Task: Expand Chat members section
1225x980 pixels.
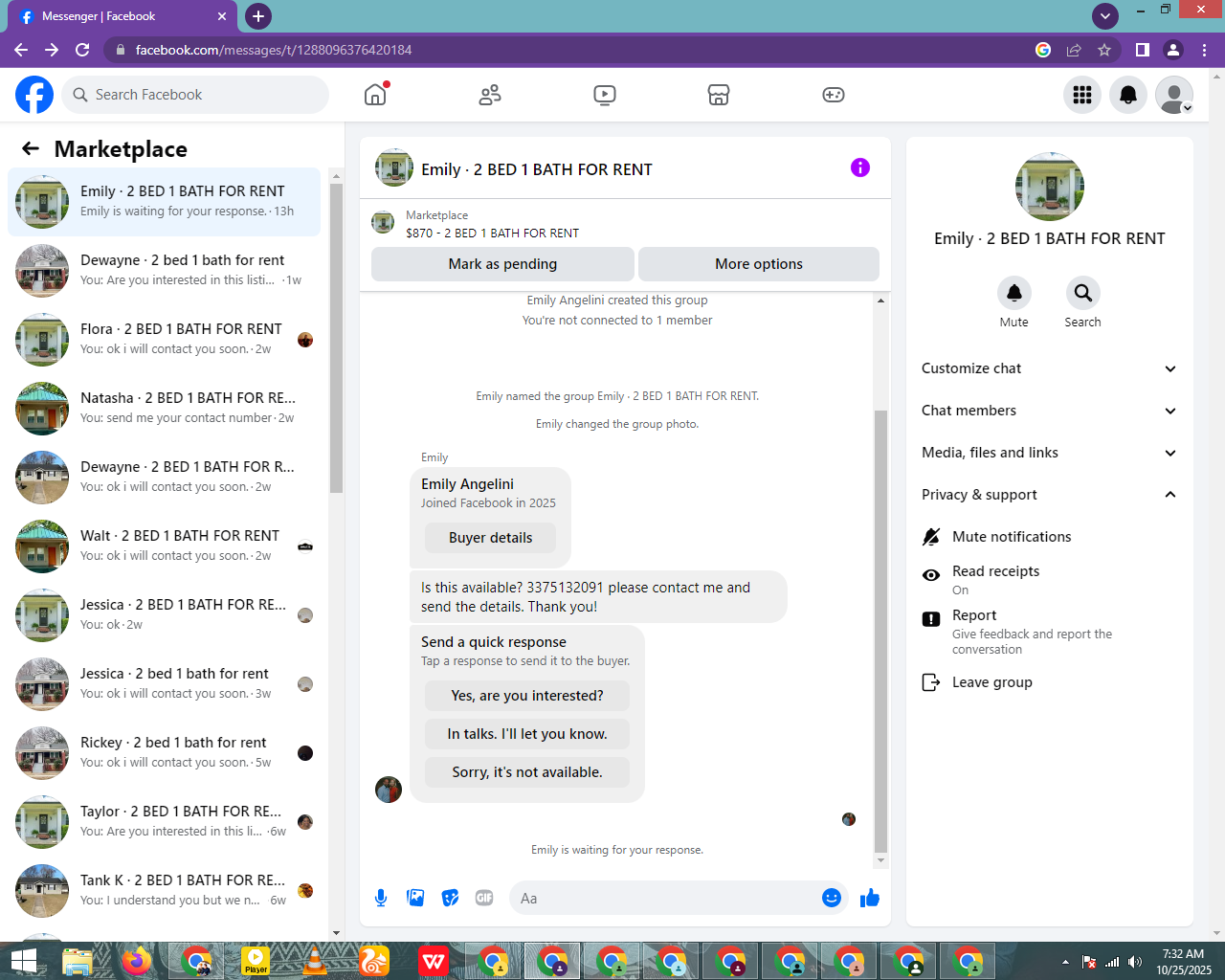Action: (x=1048, y=411)
